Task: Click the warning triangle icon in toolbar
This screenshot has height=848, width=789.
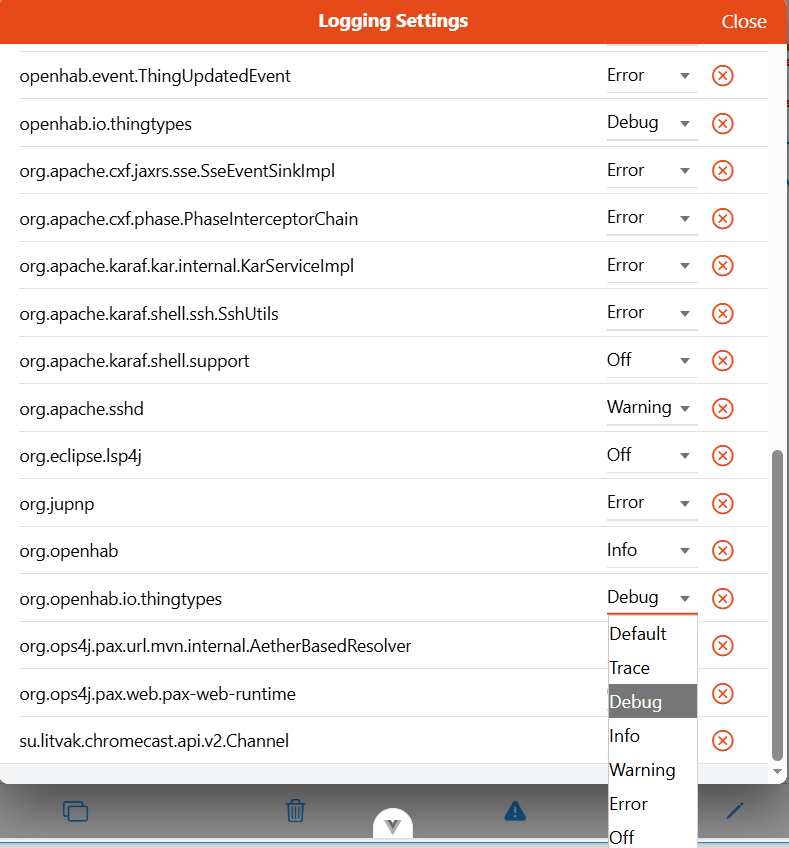Action: tap(515, 811)
